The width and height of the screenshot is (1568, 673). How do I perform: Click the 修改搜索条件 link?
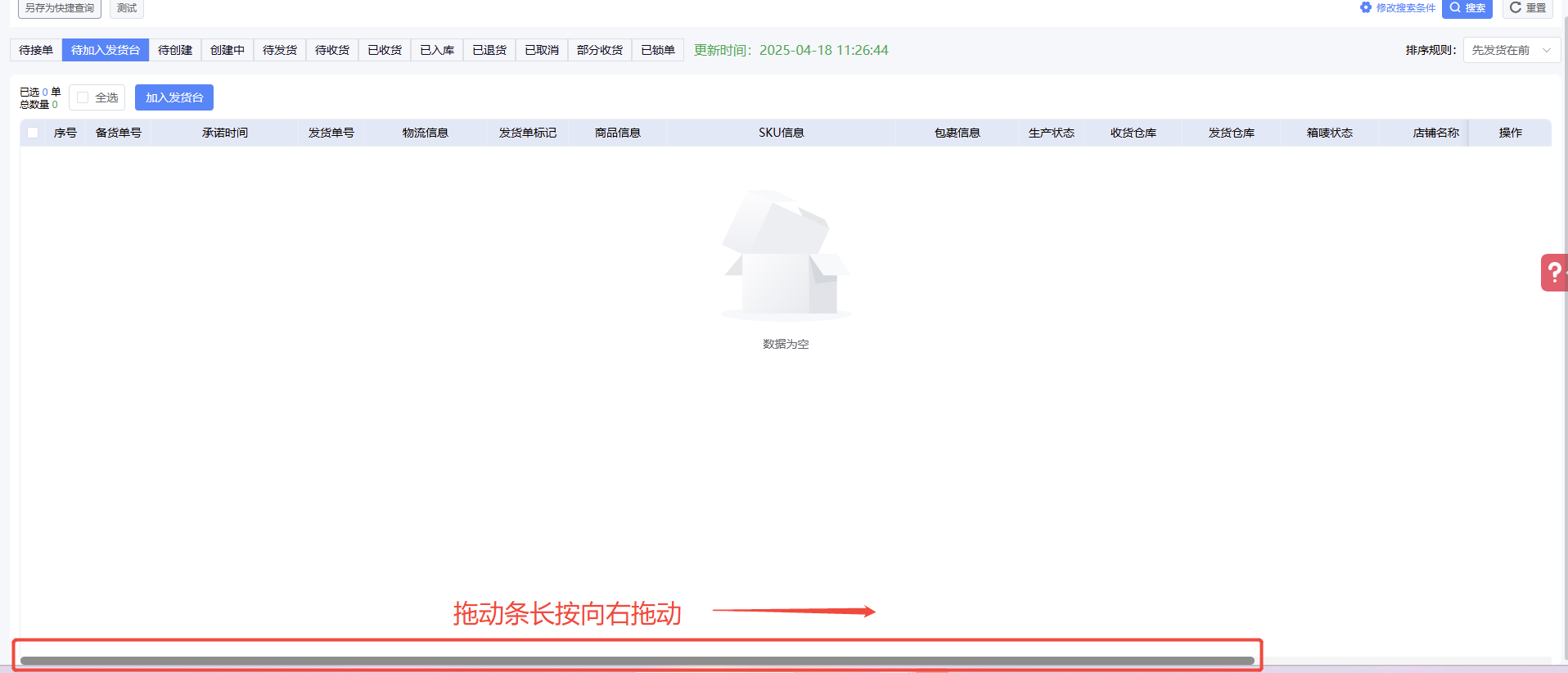1406,8
